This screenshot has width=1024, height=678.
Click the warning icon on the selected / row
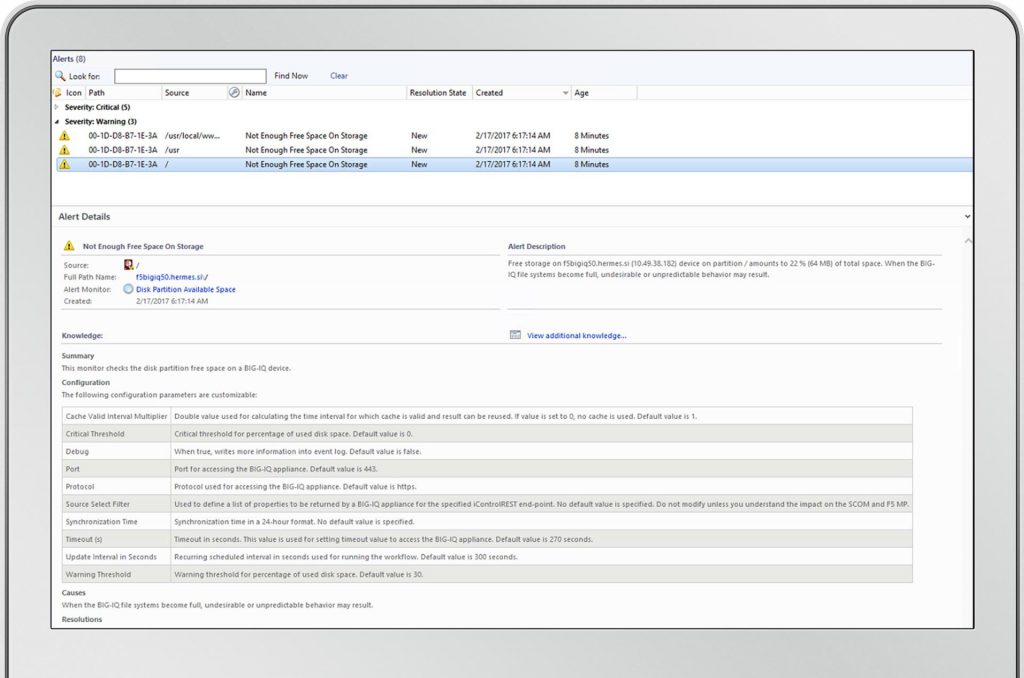click(x=64, y=165)
